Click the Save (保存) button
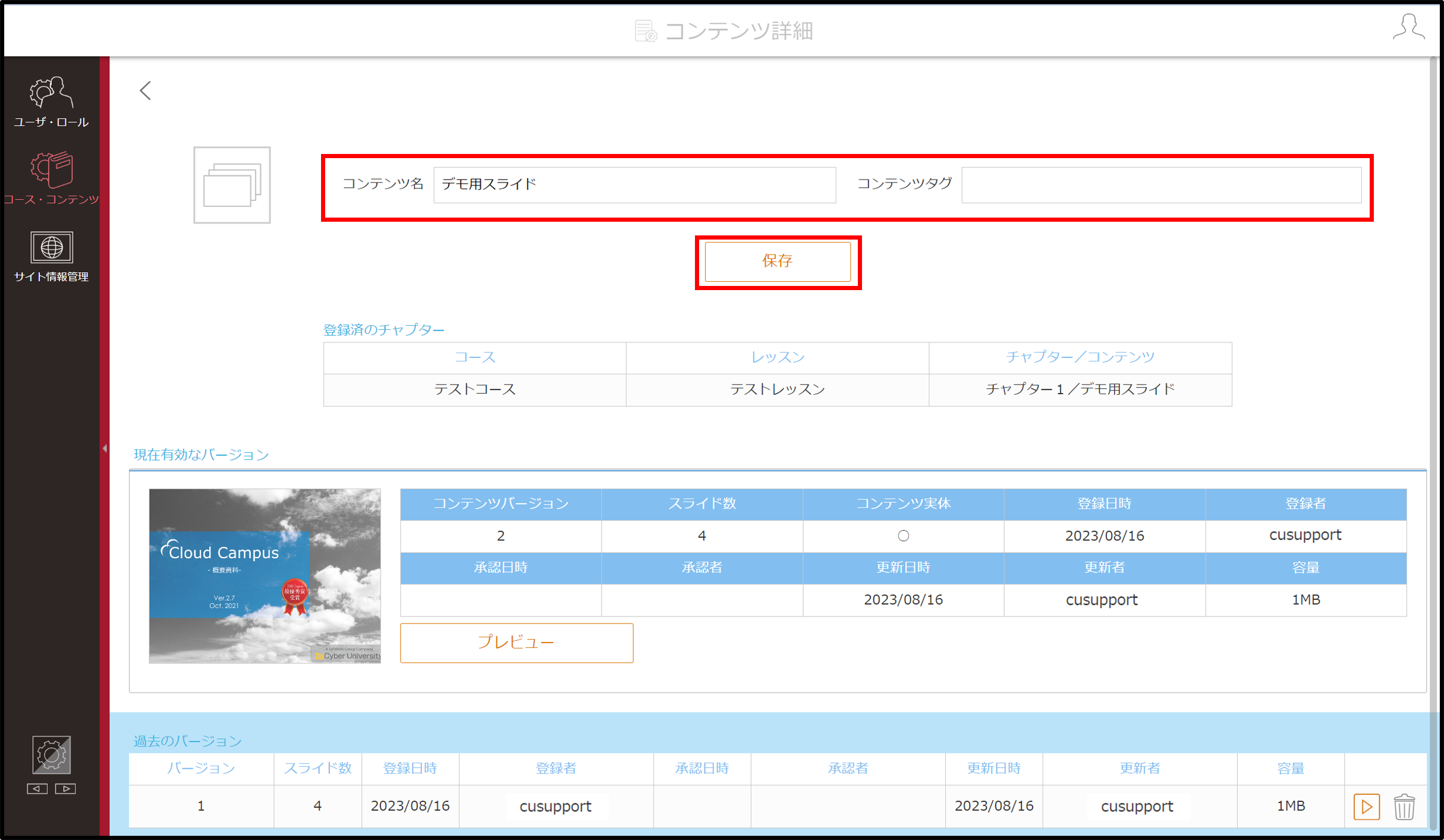This screenshot has width=1444, height=840. tap(778, 261)
